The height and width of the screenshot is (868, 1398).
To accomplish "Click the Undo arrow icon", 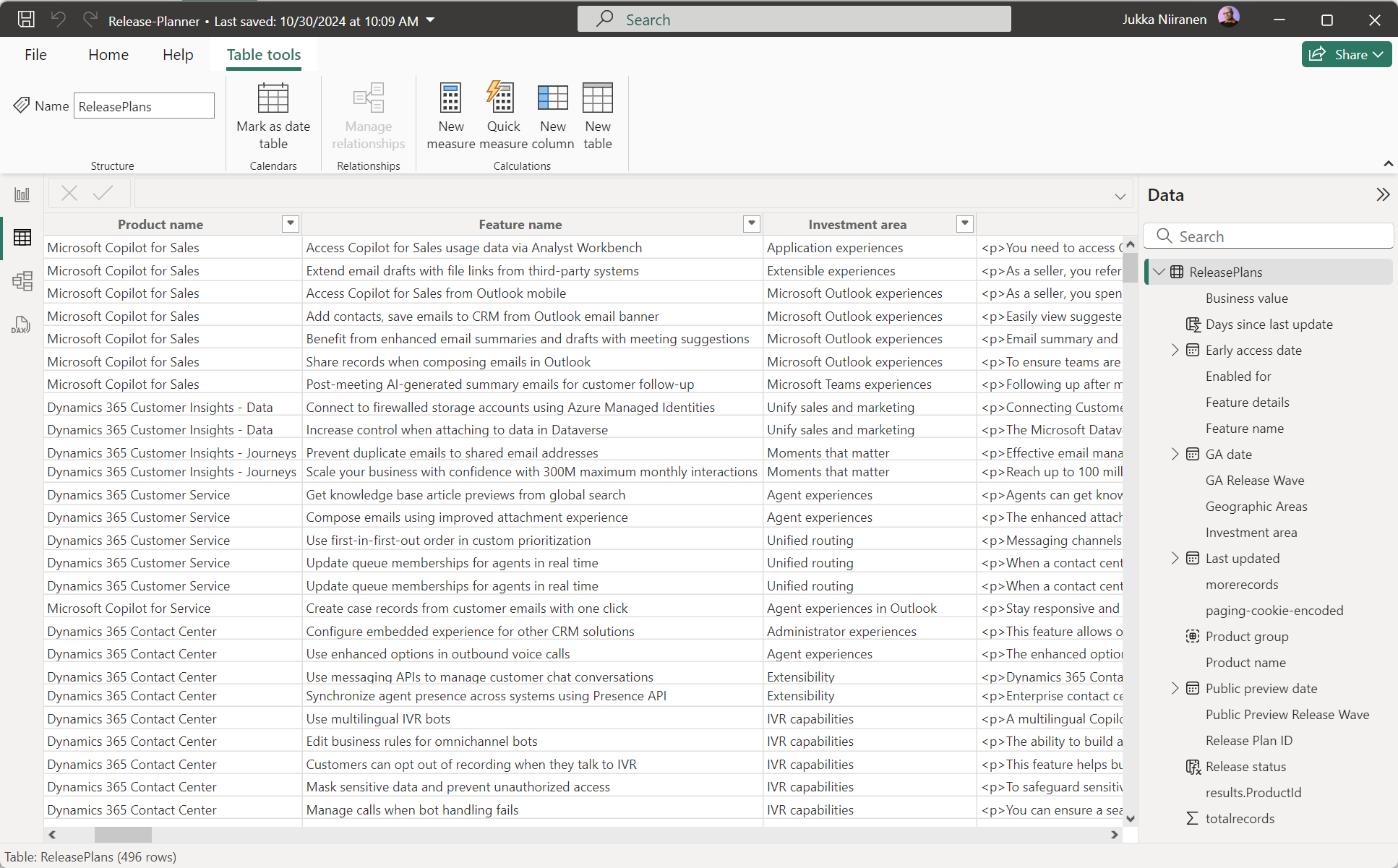I will [59, 20].
